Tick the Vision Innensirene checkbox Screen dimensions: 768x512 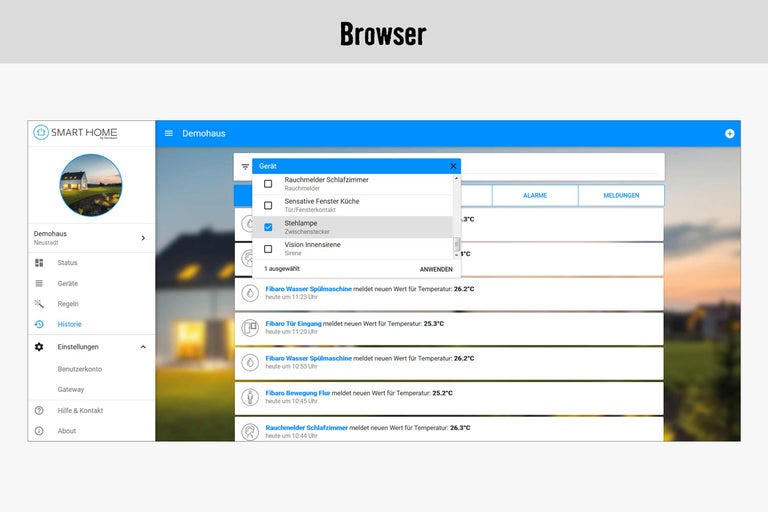[268, 249]
